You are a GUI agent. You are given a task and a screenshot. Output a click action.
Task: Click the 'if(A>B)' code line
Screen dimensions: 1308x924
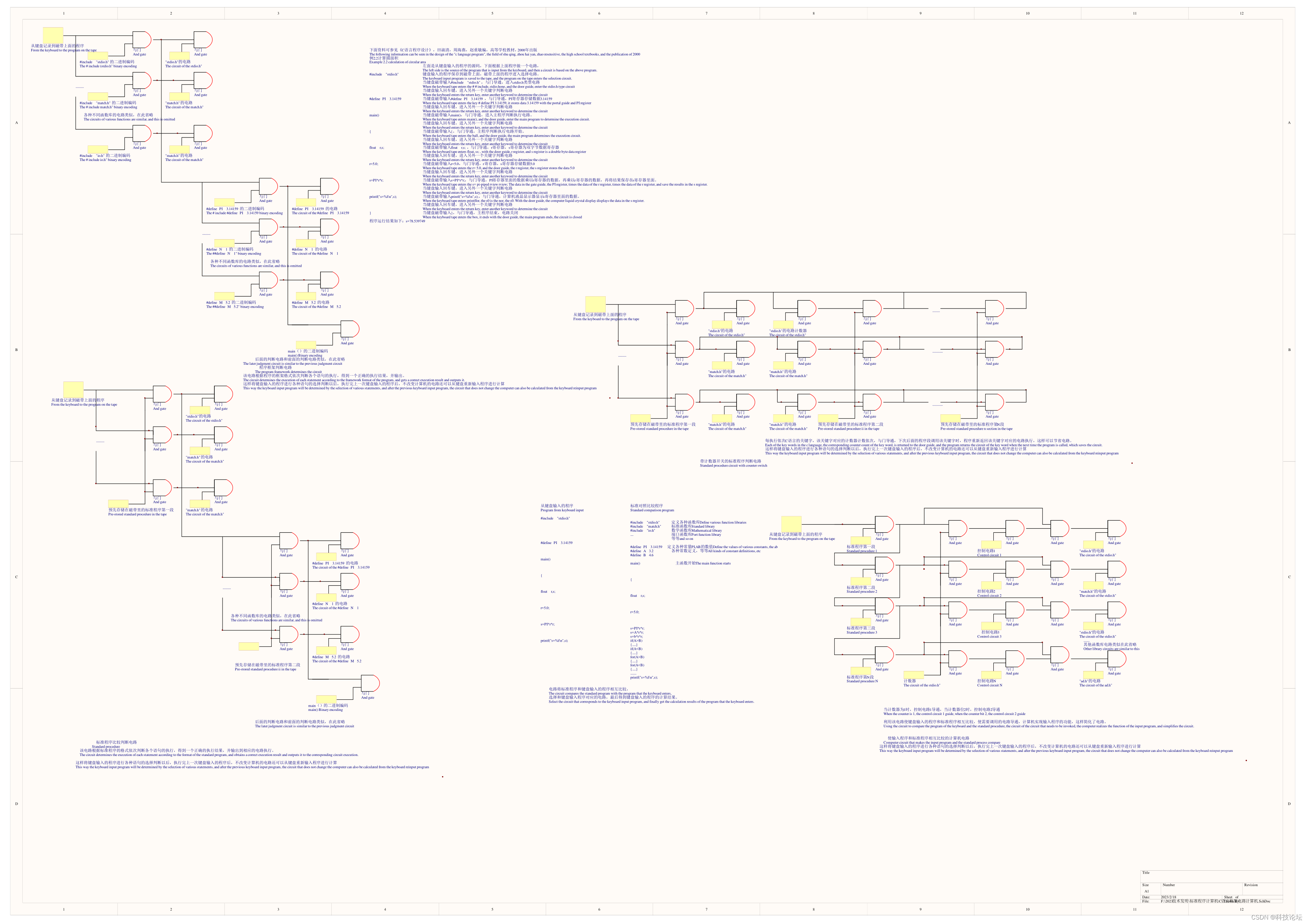pos(636,640)
